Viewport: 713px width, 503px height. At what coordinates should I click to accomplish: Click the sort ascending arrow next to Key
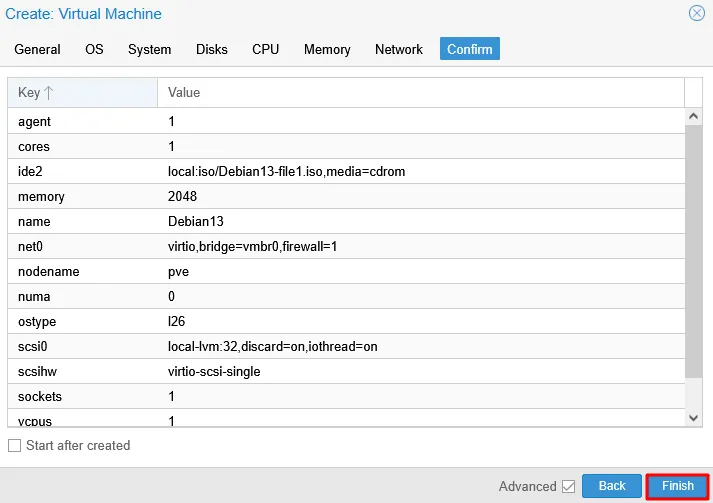49,93
